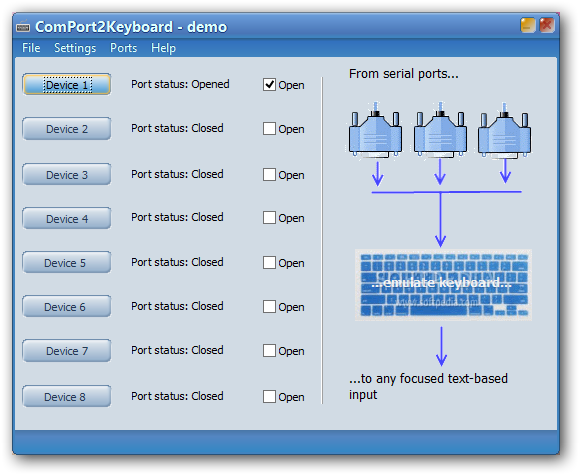
Task: Open the File menu
Action: pyautogui.click(x=31, y=48)
